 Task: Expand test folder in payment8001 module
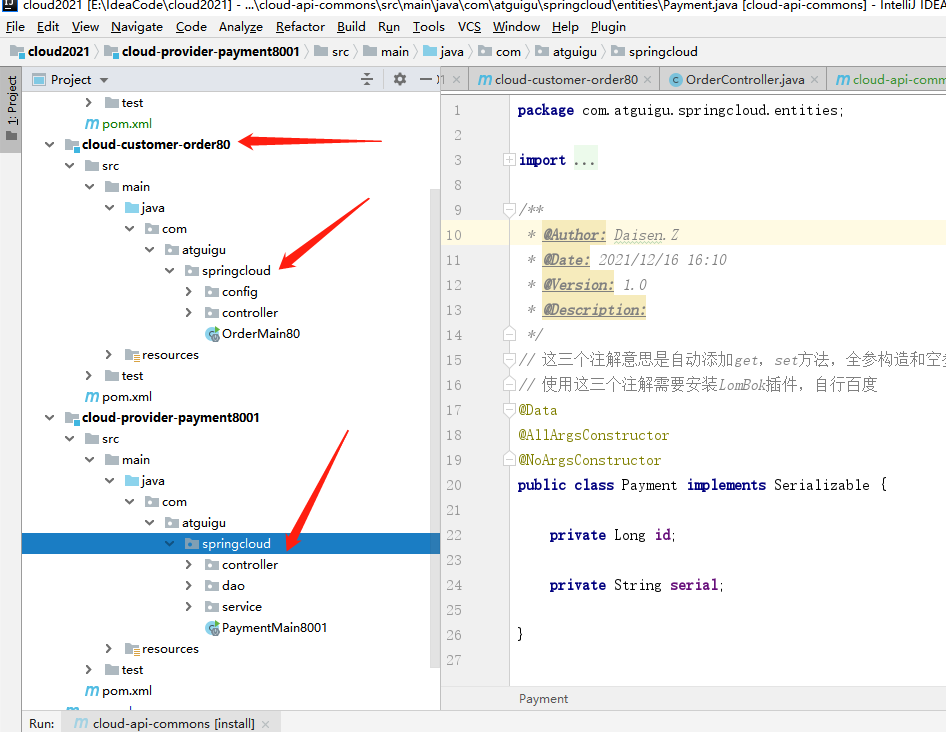click(x=89, y=670)
